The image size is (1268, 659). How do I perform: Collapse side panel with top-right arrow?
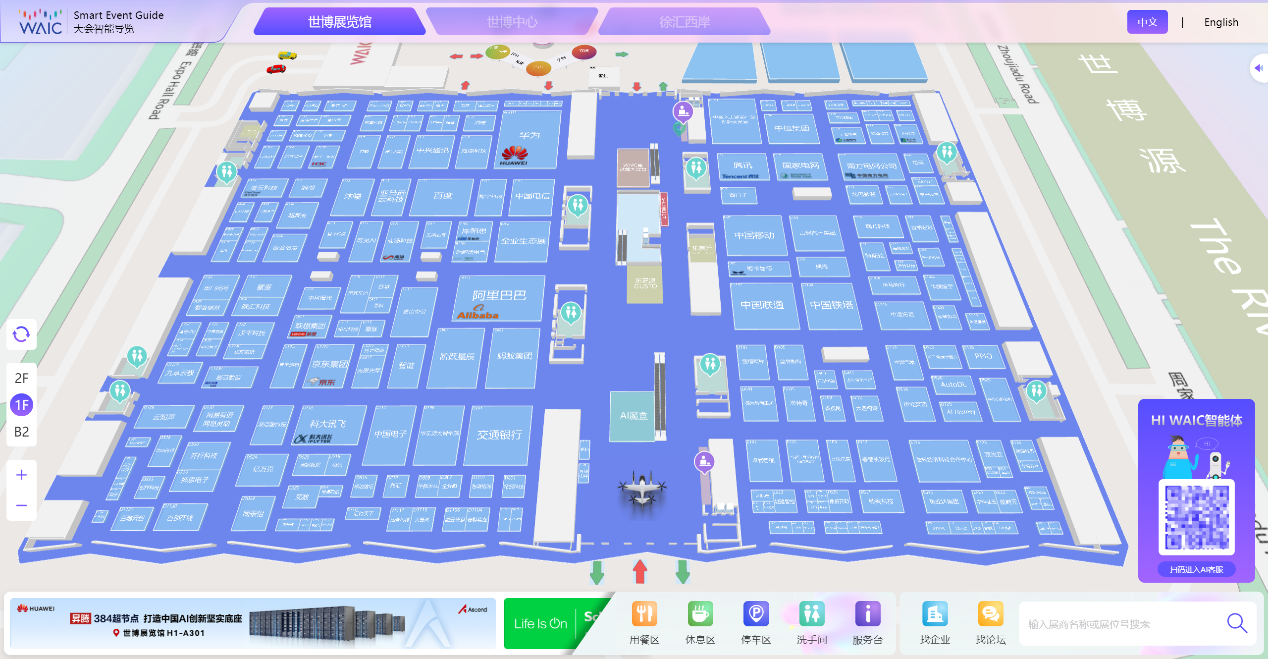point(1258,68)
